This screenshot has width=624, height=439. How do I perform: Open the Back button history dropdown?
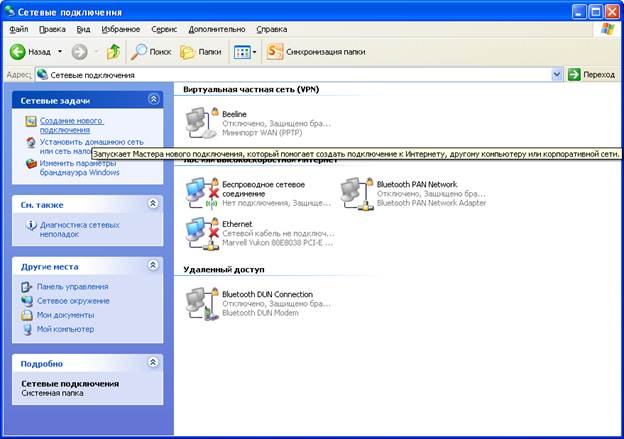tap(60, 52)
